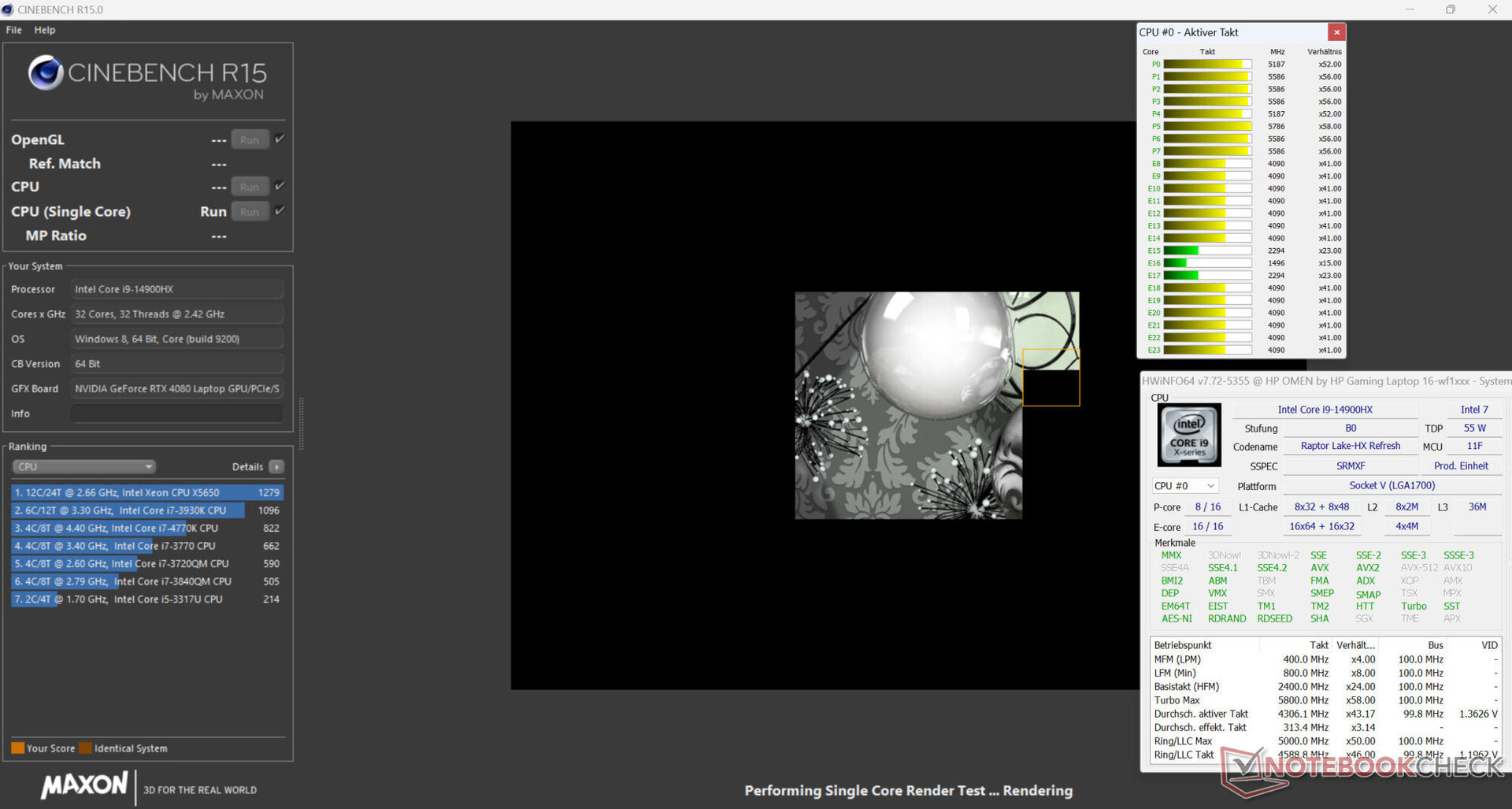Click the Processor field Intel Core i9-14900HX
1512x809 pixels.
point(177,289)
